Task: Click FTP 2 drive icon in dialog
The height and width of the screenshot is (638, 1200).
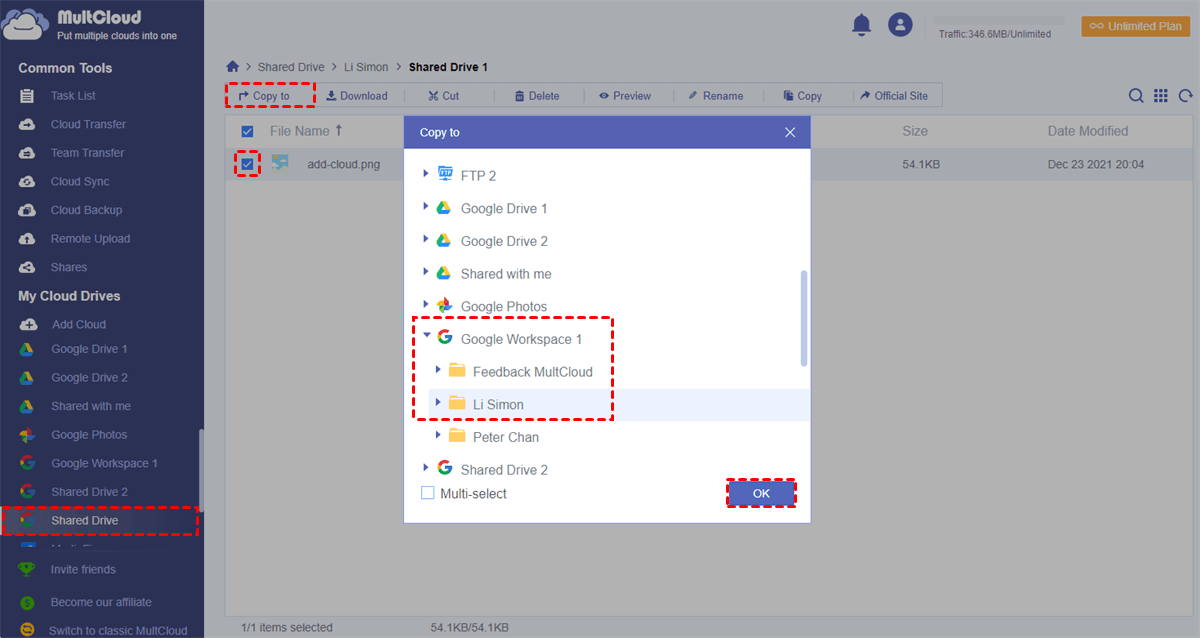Action: tap(444, 175)
